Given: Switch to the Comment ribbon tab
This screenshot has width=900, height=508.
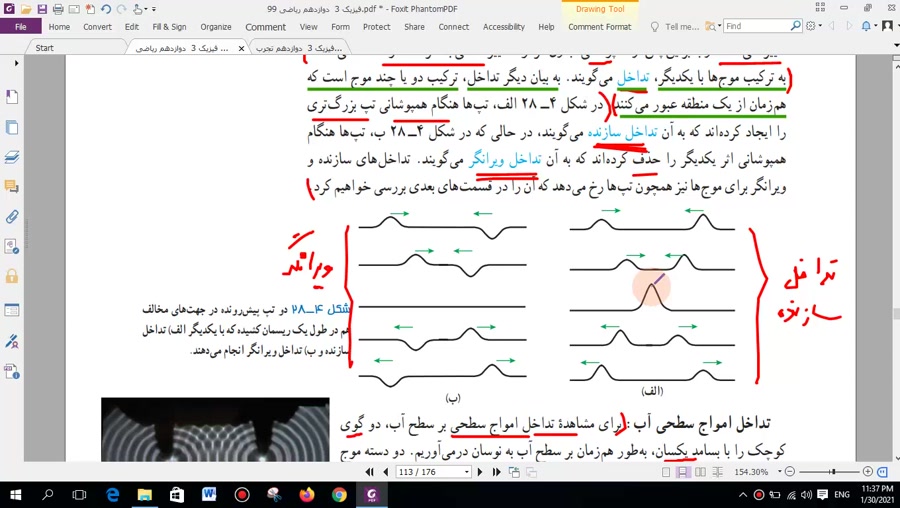Looking at the screenshot, I should pyautogui.click(x=265, y=26).
